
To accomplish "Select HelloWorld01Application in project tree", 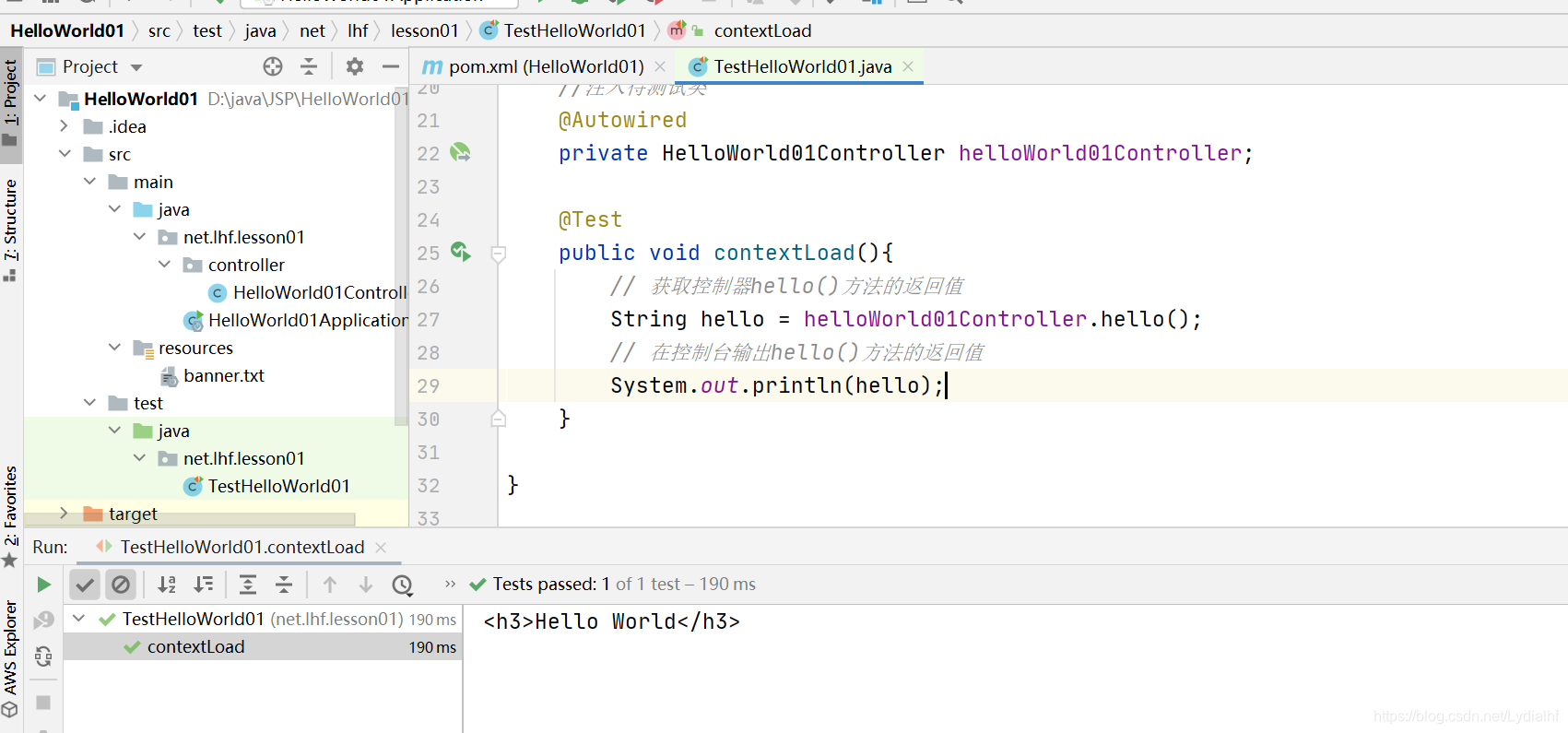I will click(296, 320).
